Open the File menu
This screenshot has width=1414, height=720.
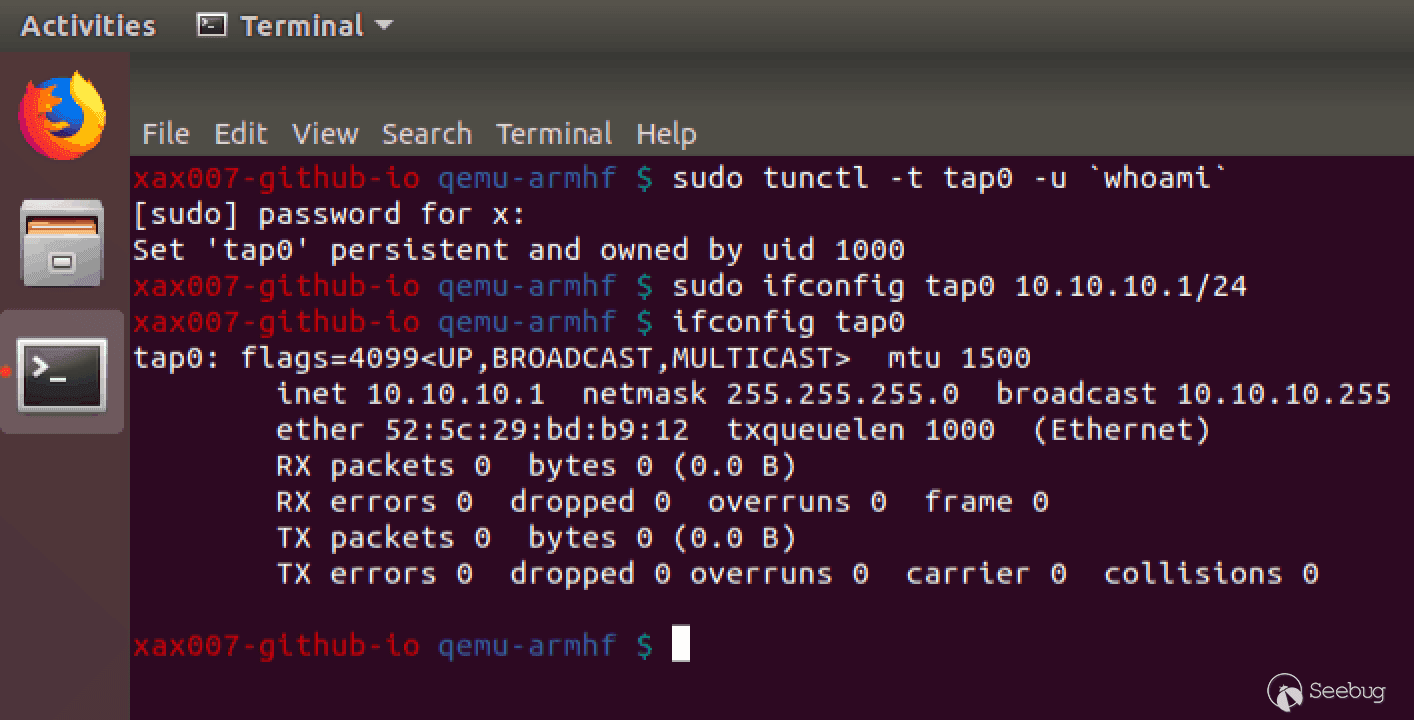coord(166,134)
